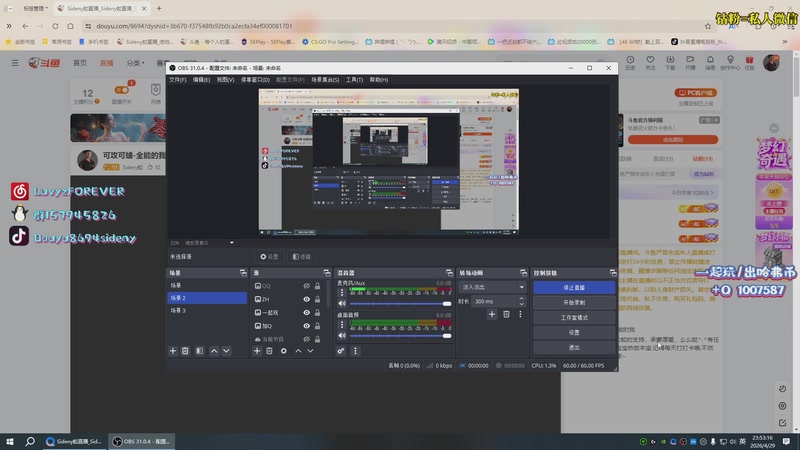The image size is (800, 450).
Task: Open Windows Start menu on taskbar
Action: [10, 441]
